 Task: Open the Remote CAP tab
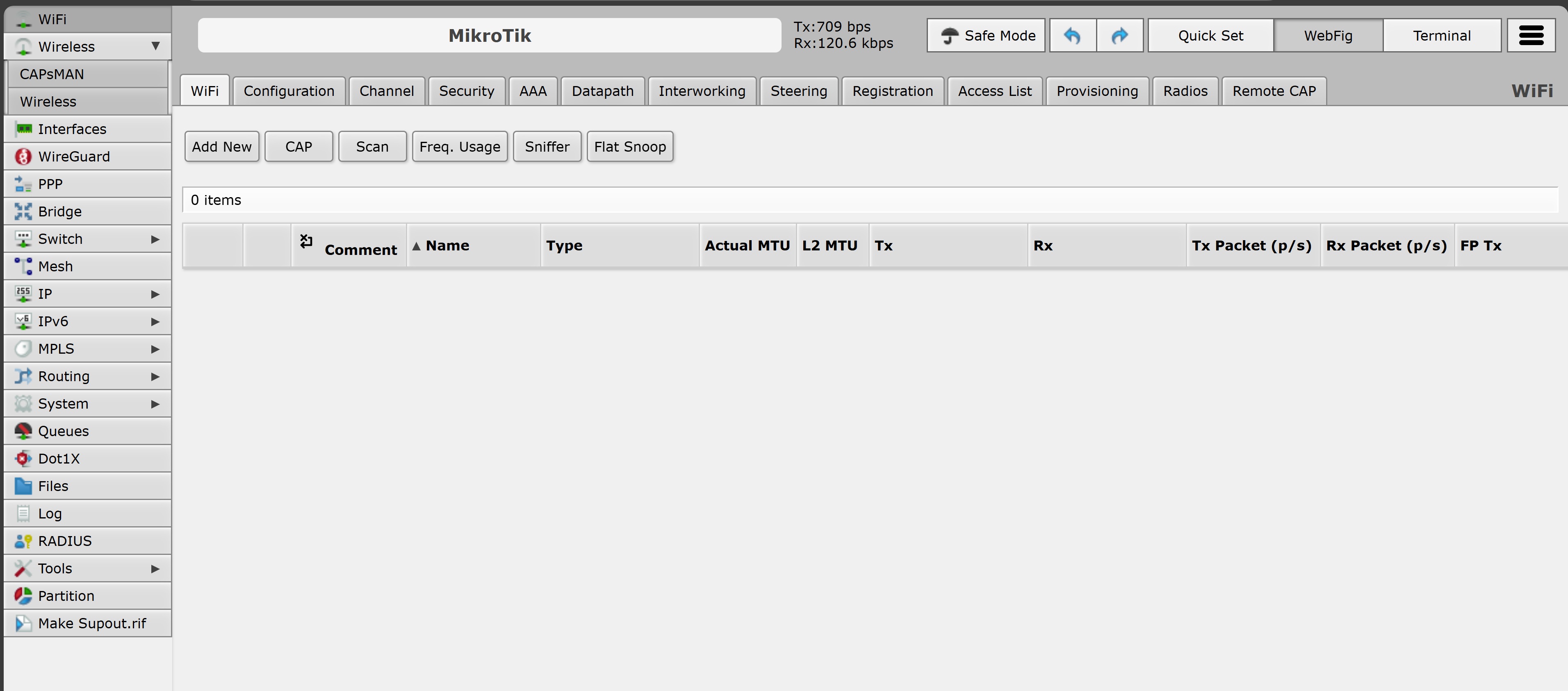point(1274,91)
